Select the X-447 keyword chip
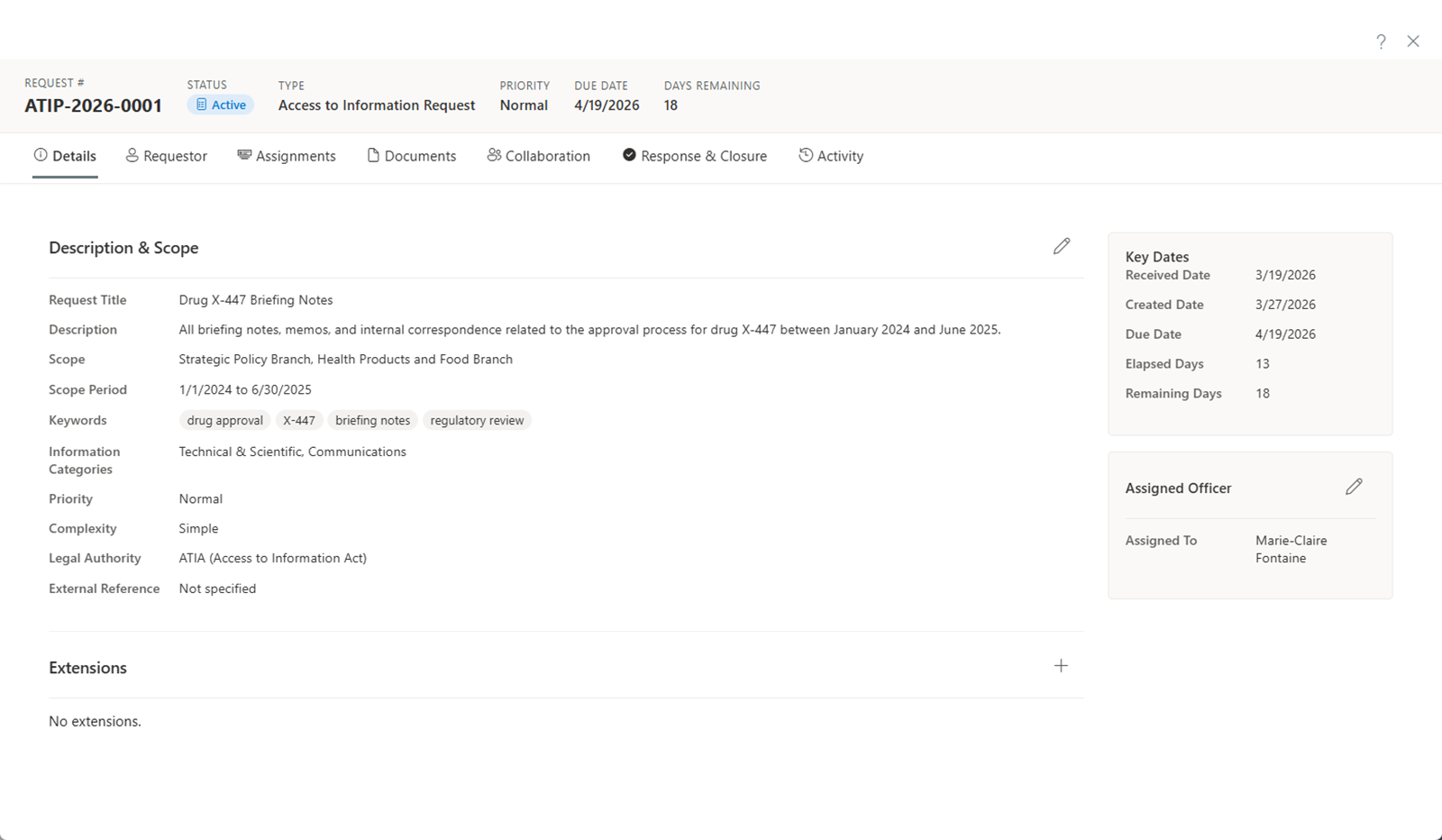1442x840 pixels. point(299,421)
